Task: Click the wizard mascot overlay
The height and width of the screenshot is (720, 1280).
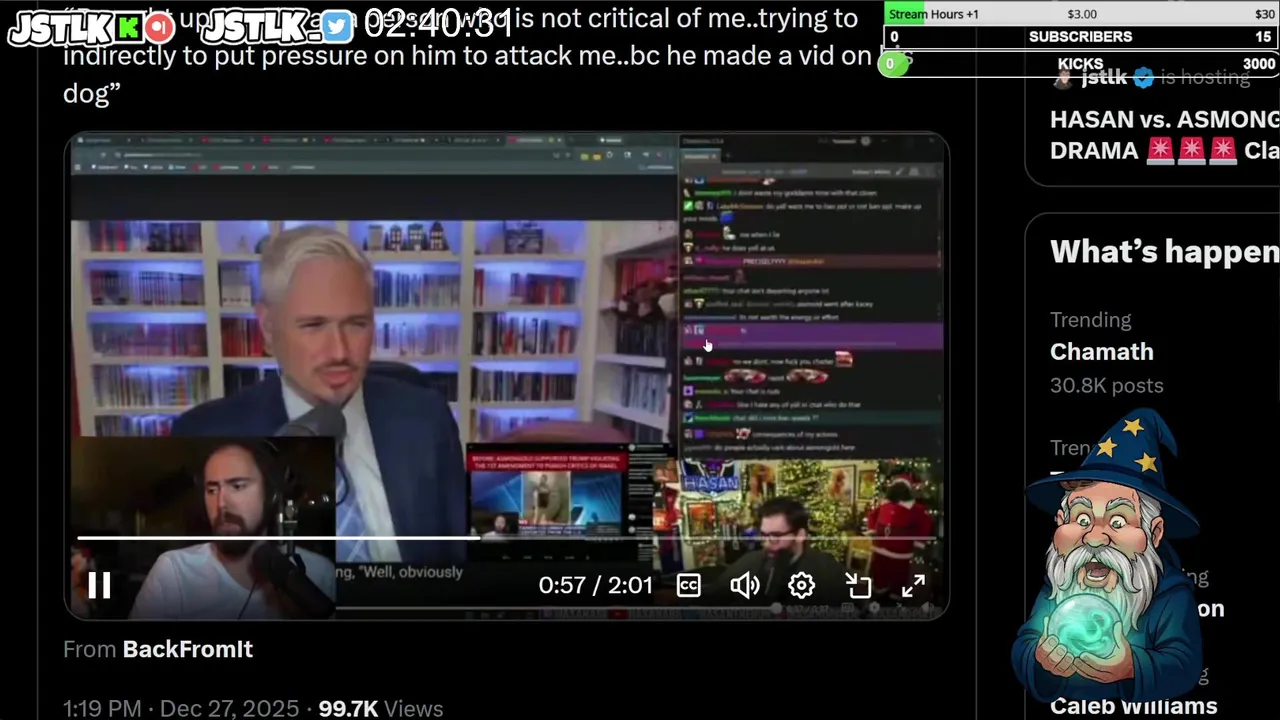Action: point(1109,555)
